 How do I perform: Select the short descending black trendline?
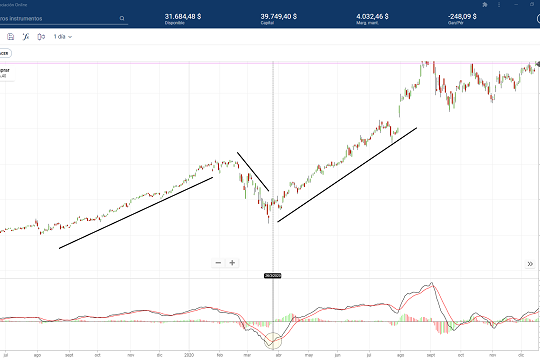253,172
